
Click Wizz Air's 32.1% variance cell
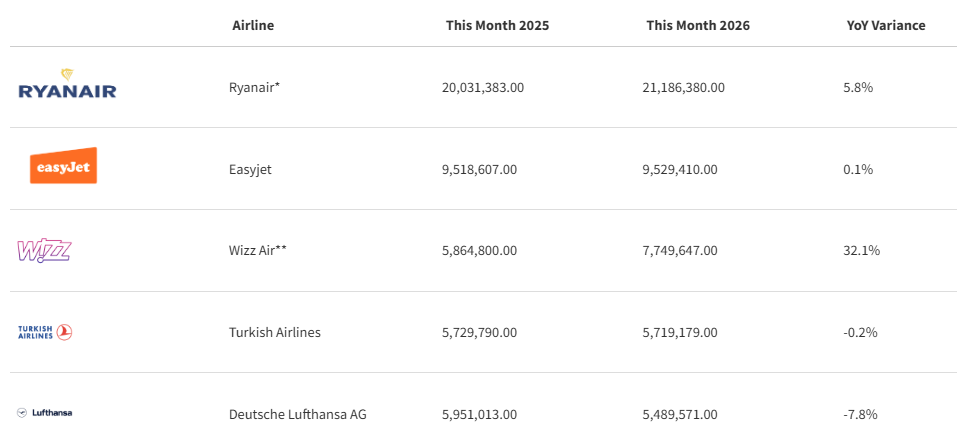[x=861, y=250]
